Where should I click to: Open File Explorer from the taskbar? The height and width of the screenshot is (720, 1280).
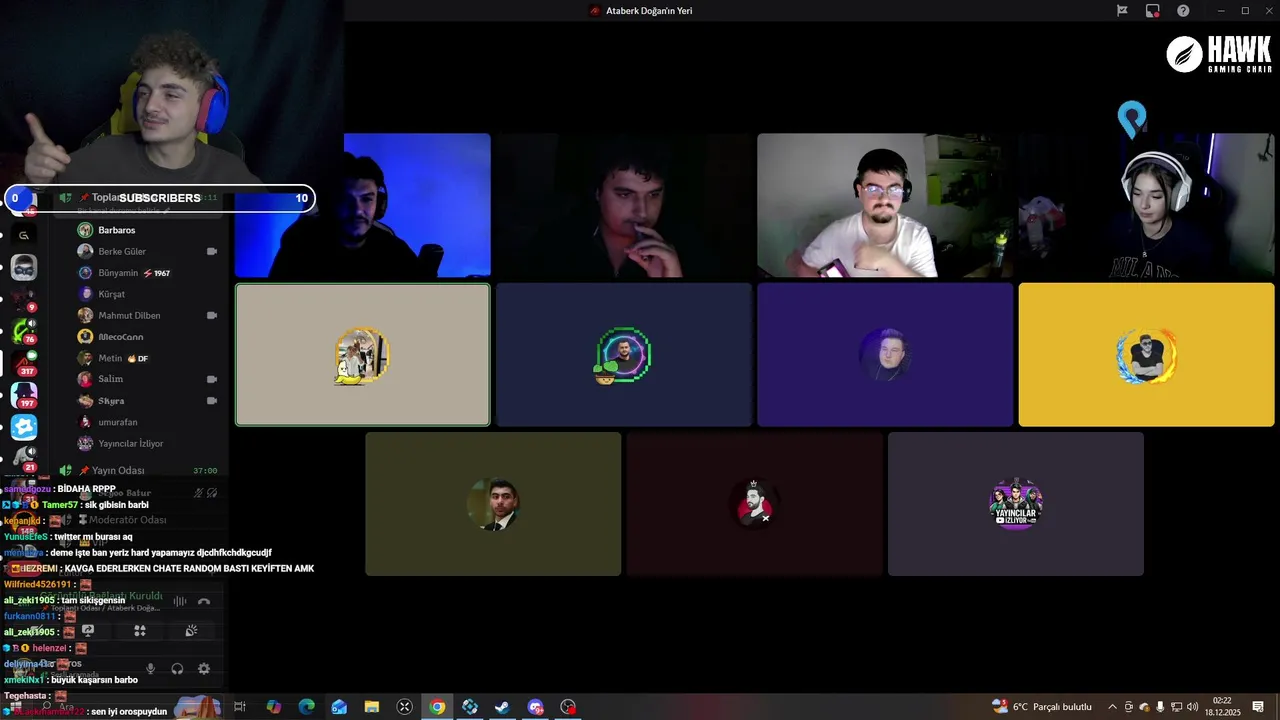(372, 707)
